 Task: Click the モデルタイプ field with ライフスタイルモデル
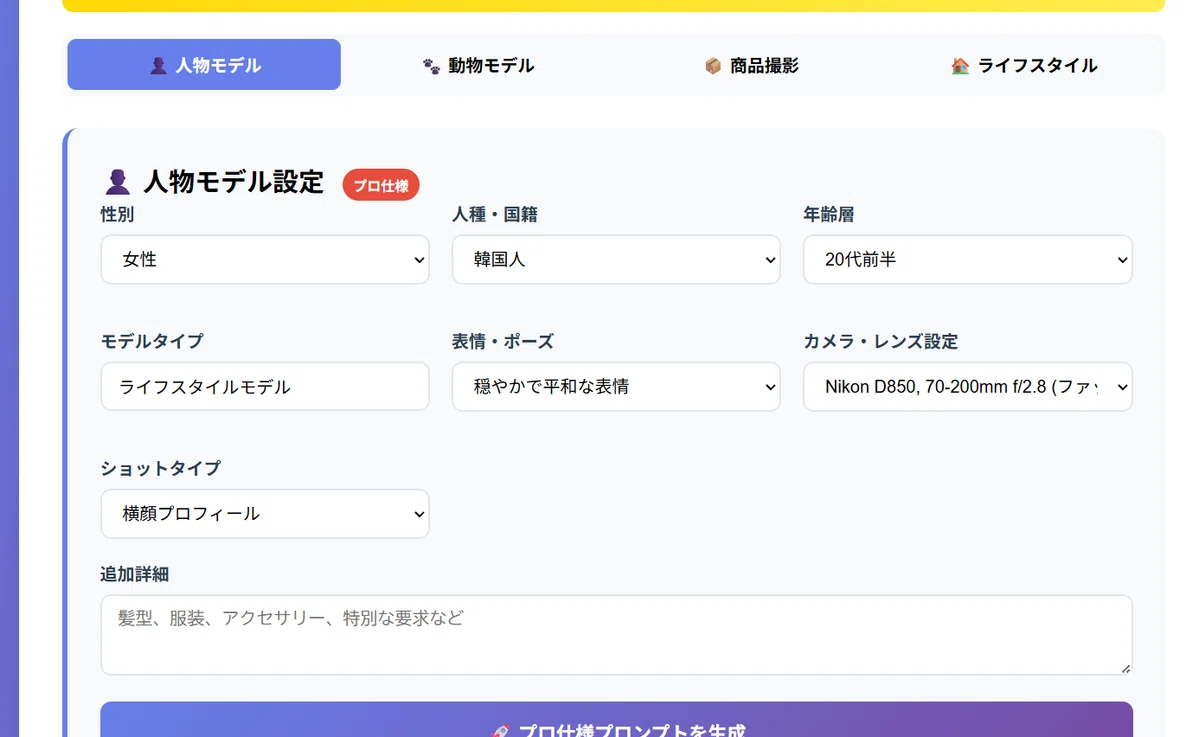[x=265, y=386]
